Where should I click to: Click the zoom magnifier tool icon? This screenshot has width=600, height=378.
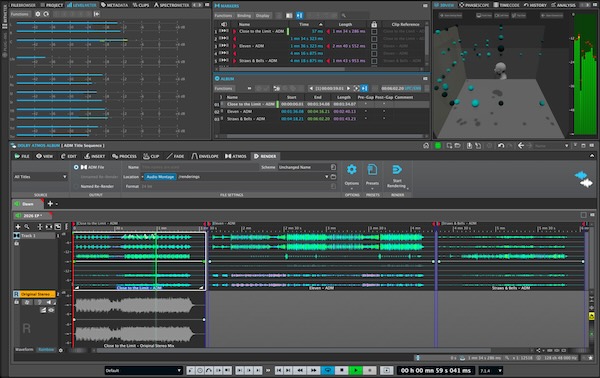[27, 226]
